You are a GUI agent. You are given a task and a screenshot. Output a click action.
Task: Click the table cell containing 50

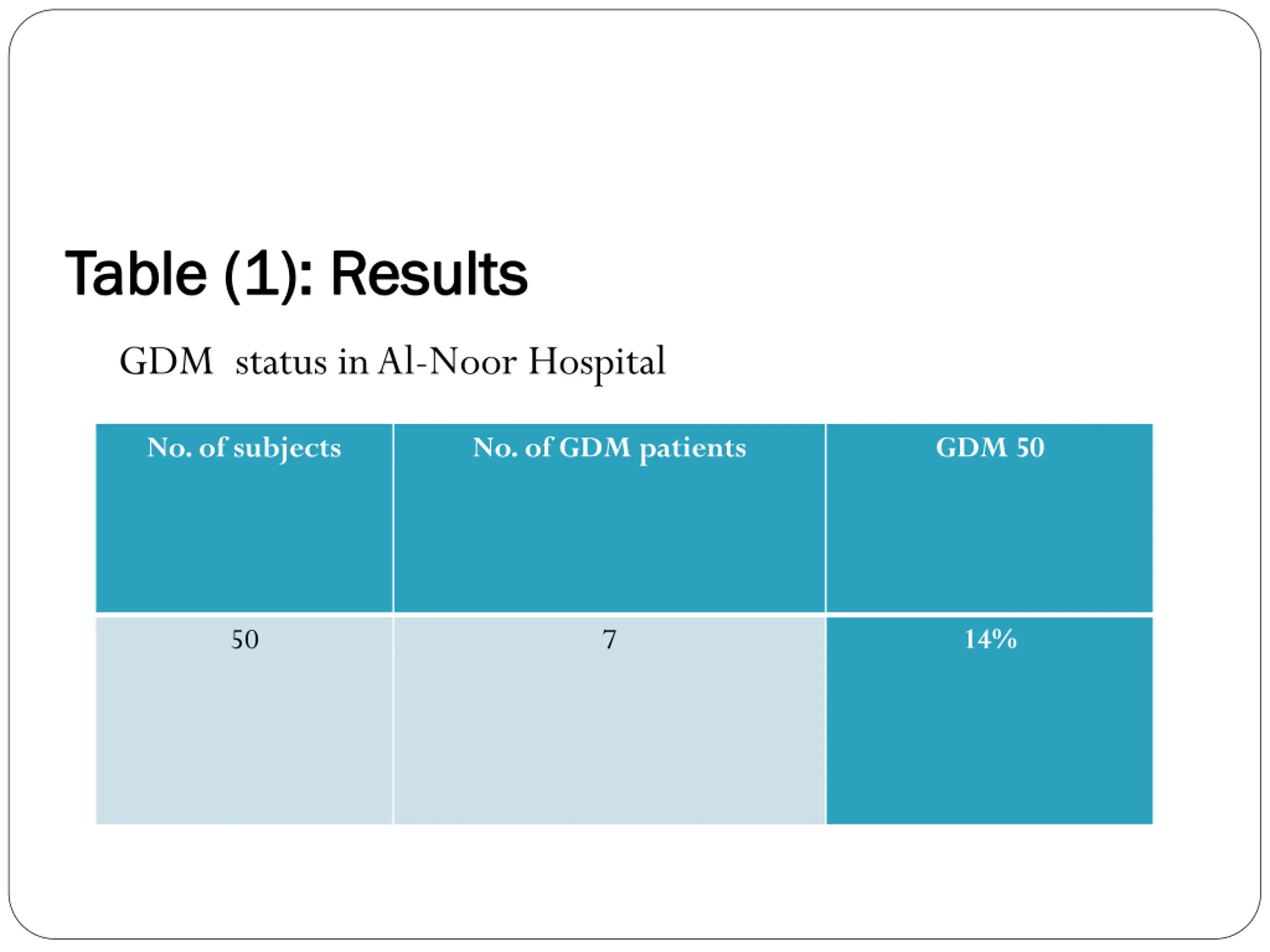click(244, 721)
